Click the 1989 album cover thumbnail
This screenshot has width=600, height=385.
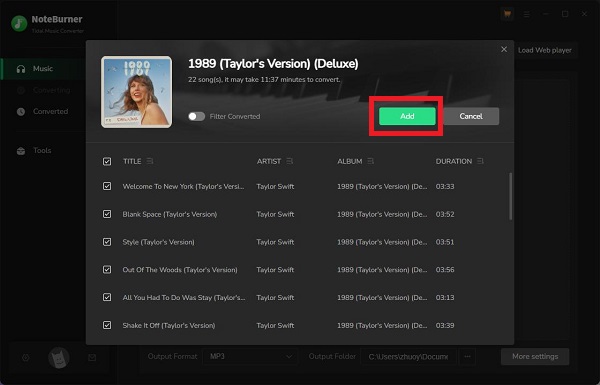(136, 92)
